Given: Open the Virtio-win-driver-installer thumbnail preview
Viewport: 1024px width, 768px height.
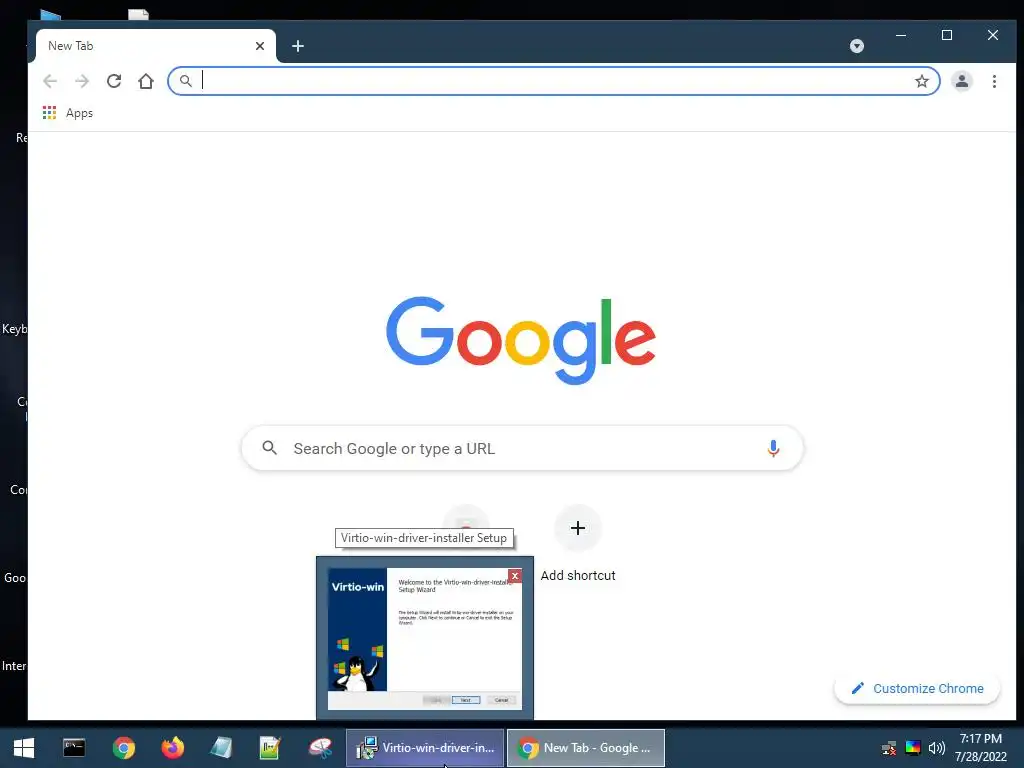Looking at the screenshot, I should (424, 638).
